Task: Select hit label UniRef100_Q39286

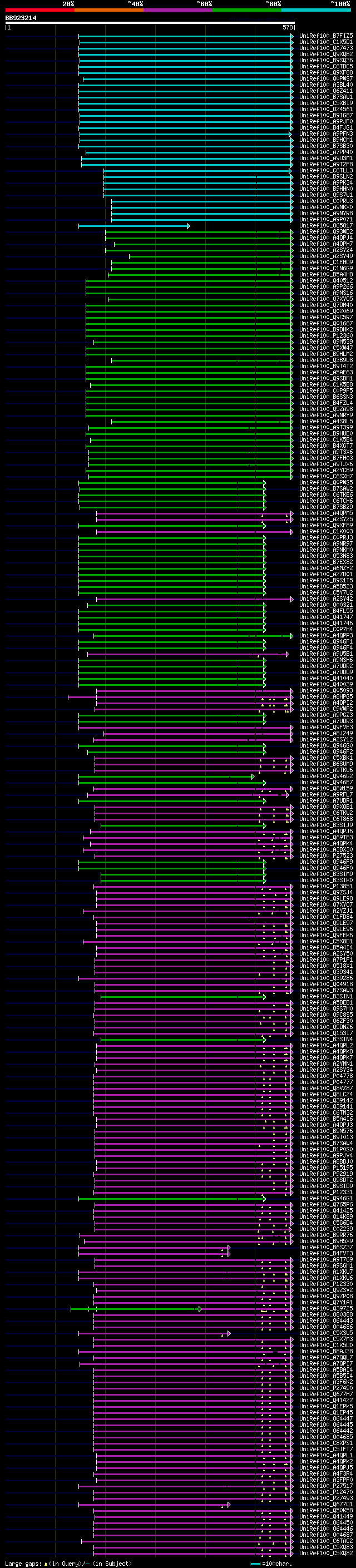Action: (326, 978)
